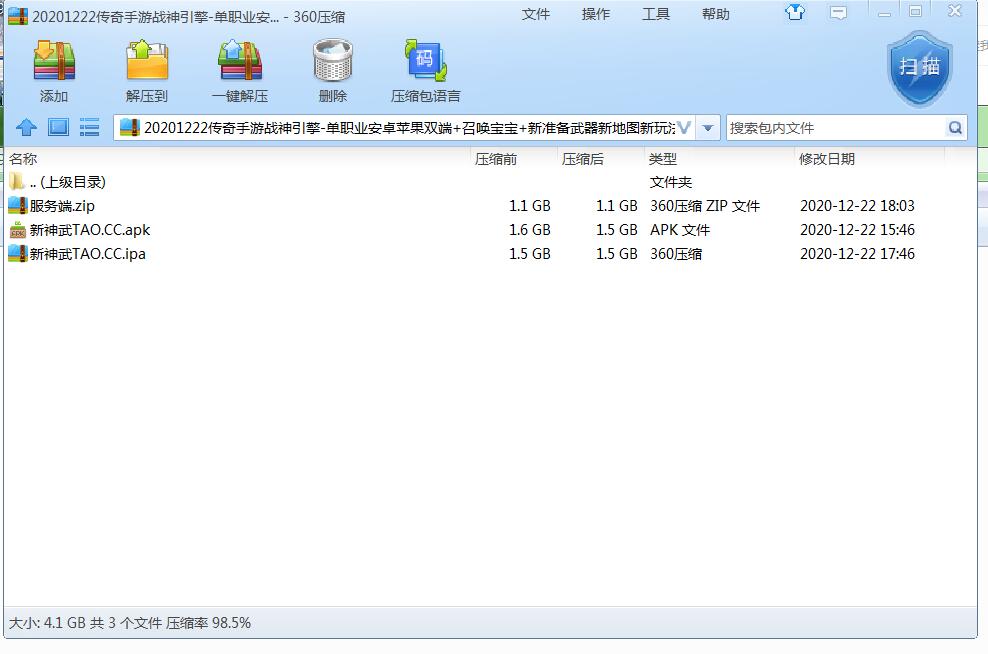Screen dimensions: 988x654
Task: Open the Tools (工具) menu
Action: tap(656, 14)
